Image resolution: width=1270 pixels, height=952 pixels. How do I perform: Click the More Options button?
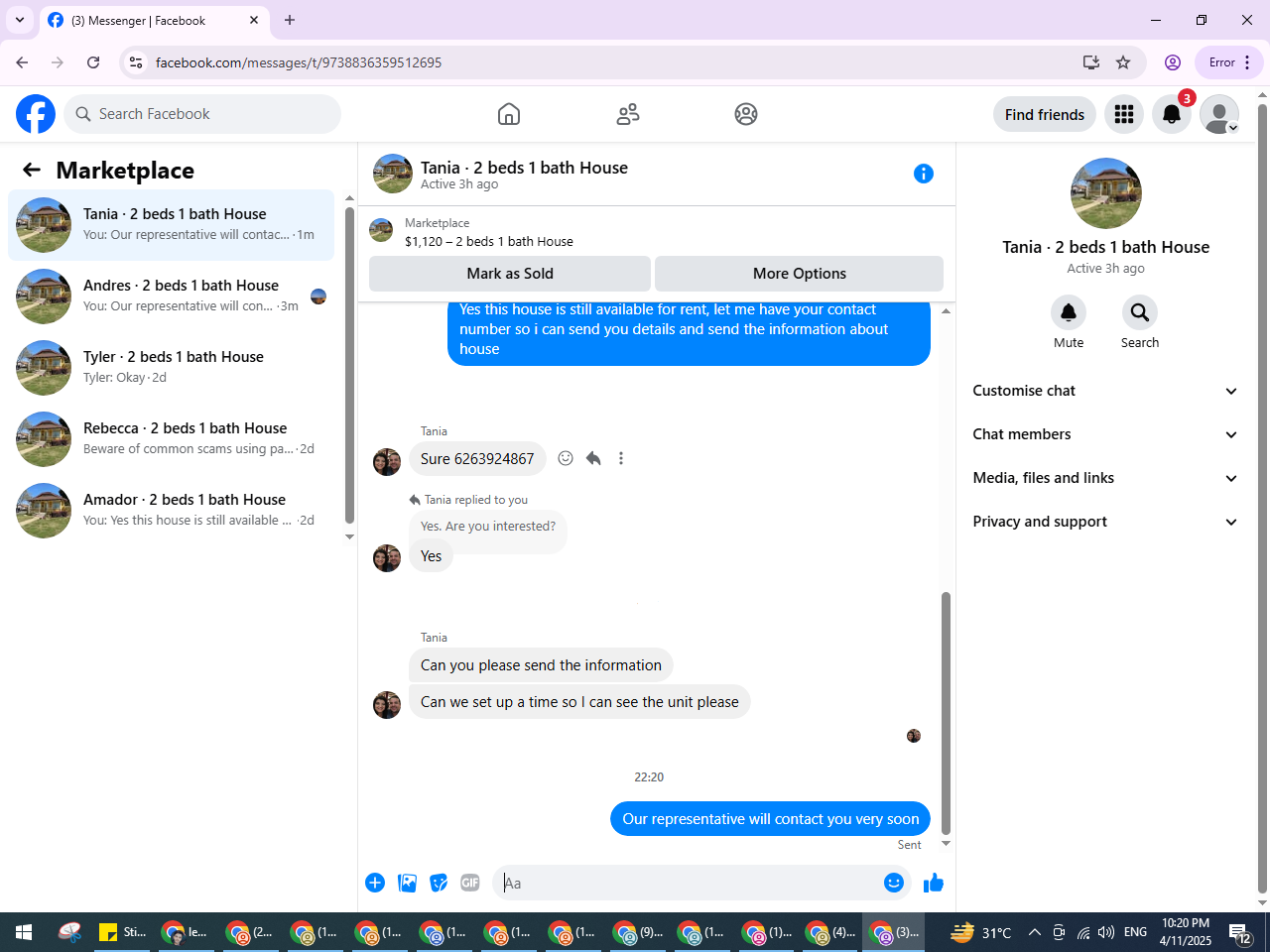tap(800, 274)
